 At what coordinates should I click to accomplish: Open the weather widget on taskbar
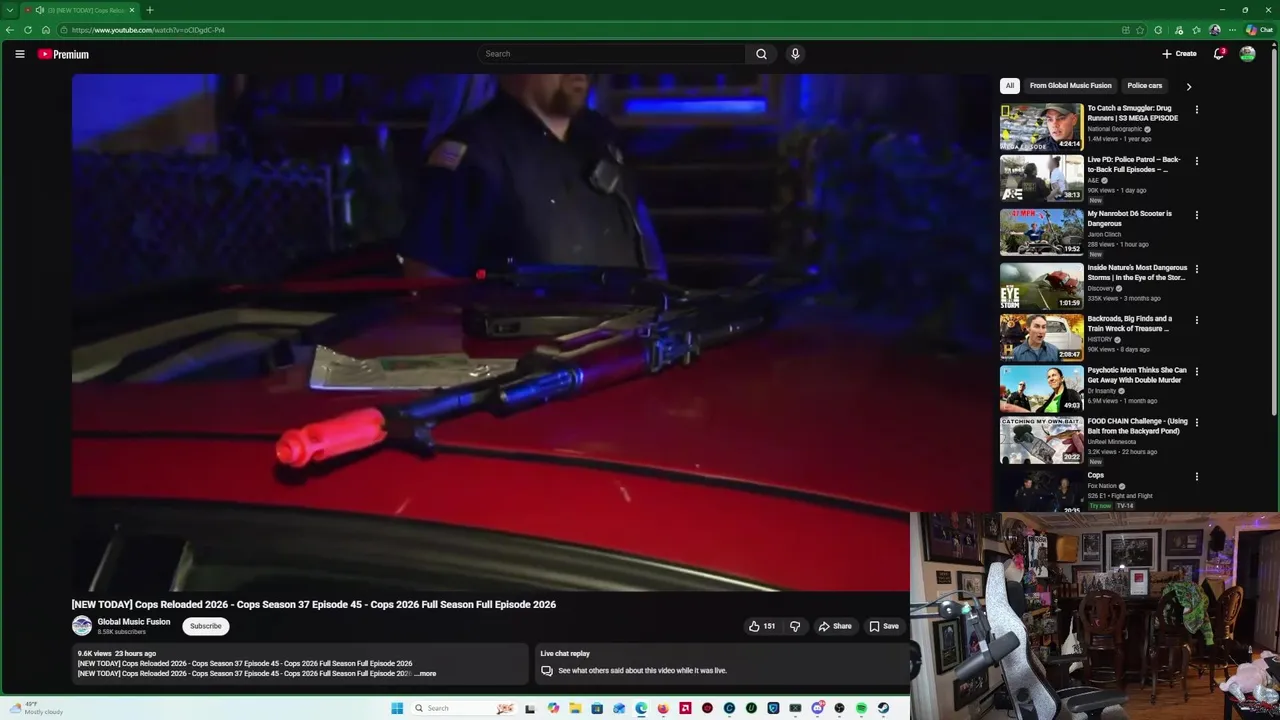[36, 708]
